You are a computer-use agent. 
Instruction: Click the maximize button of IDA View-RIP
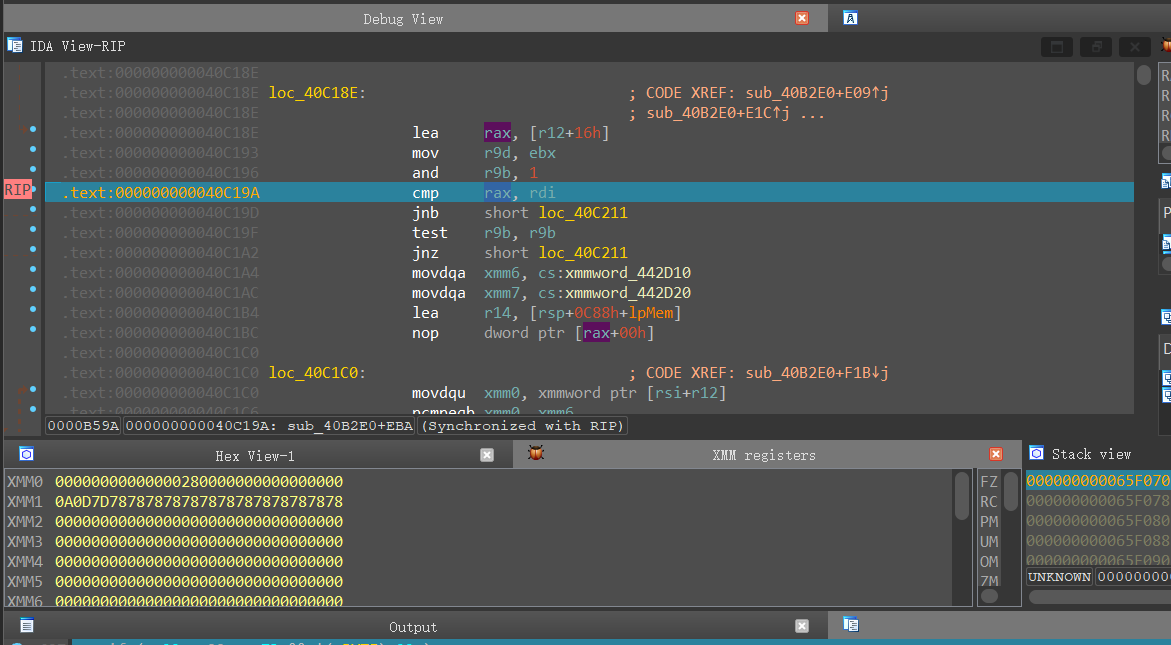pos(1057,47)
